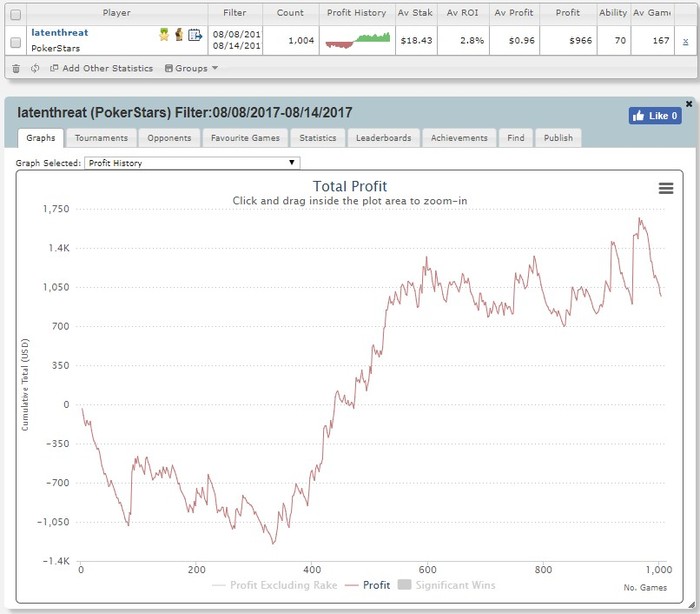Remove the latenthreat row with x link
The width and height of the screenshot is (700, 614).
tap(685, 42)
